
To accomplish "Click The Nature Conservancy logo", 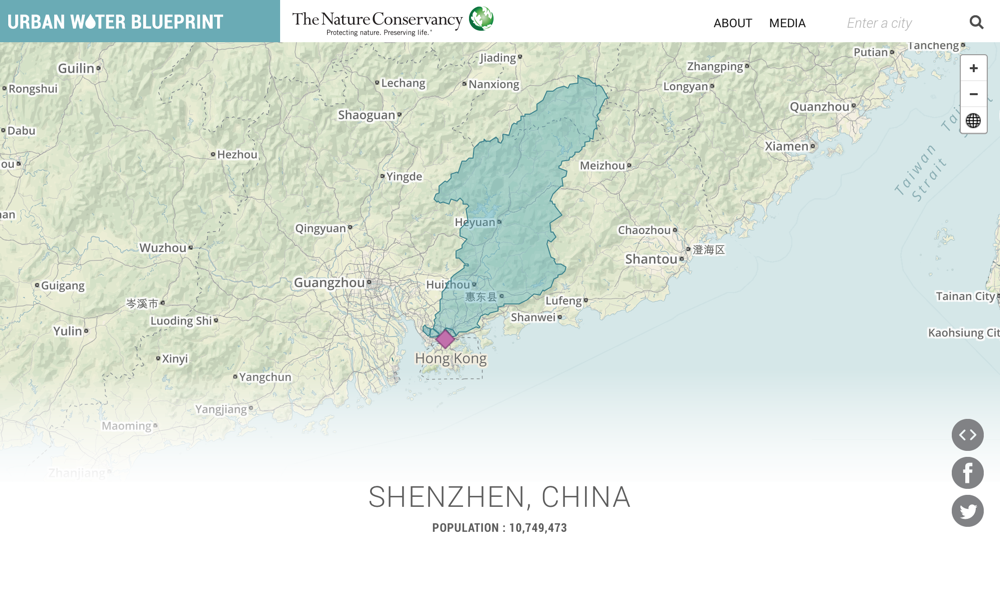I will coord(393,20).
